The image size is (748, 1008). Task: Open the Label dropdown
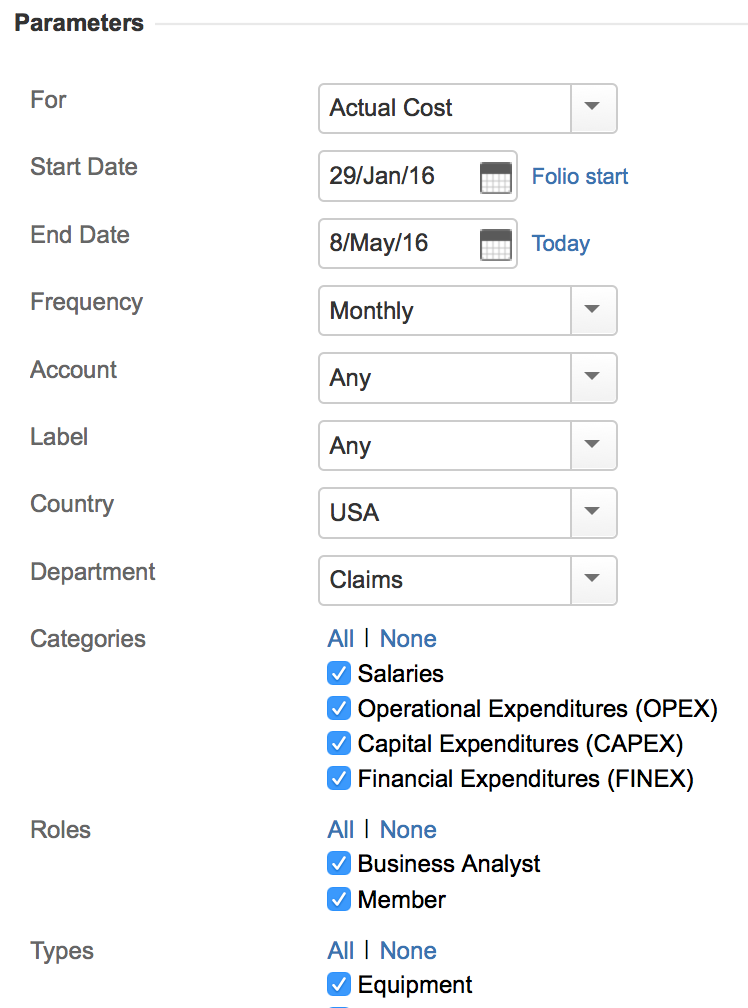(x=592, y=446)
